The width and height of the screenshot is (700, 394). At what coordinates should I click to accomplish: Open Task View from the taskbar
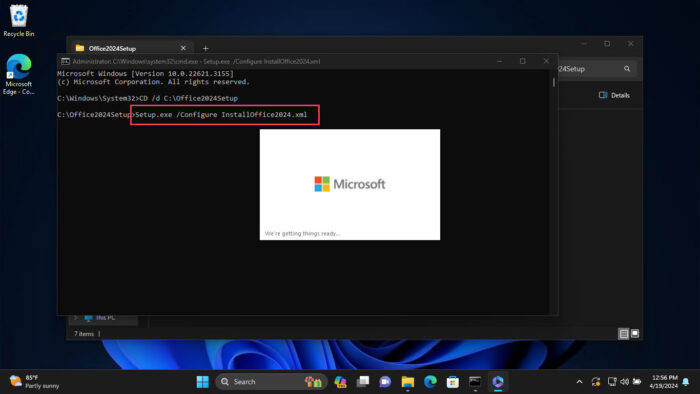pyautogui.click(x=362, y=382)
